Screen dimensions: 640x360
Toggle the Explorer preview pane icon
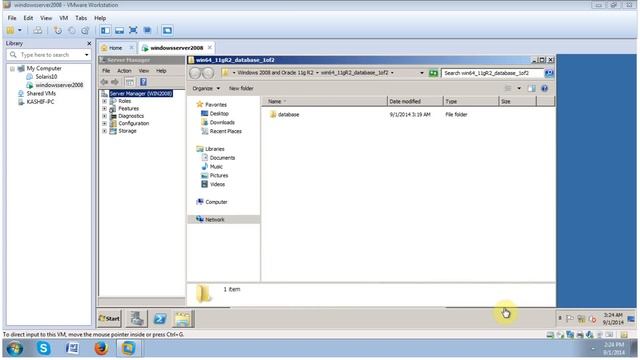pos(531,88)
